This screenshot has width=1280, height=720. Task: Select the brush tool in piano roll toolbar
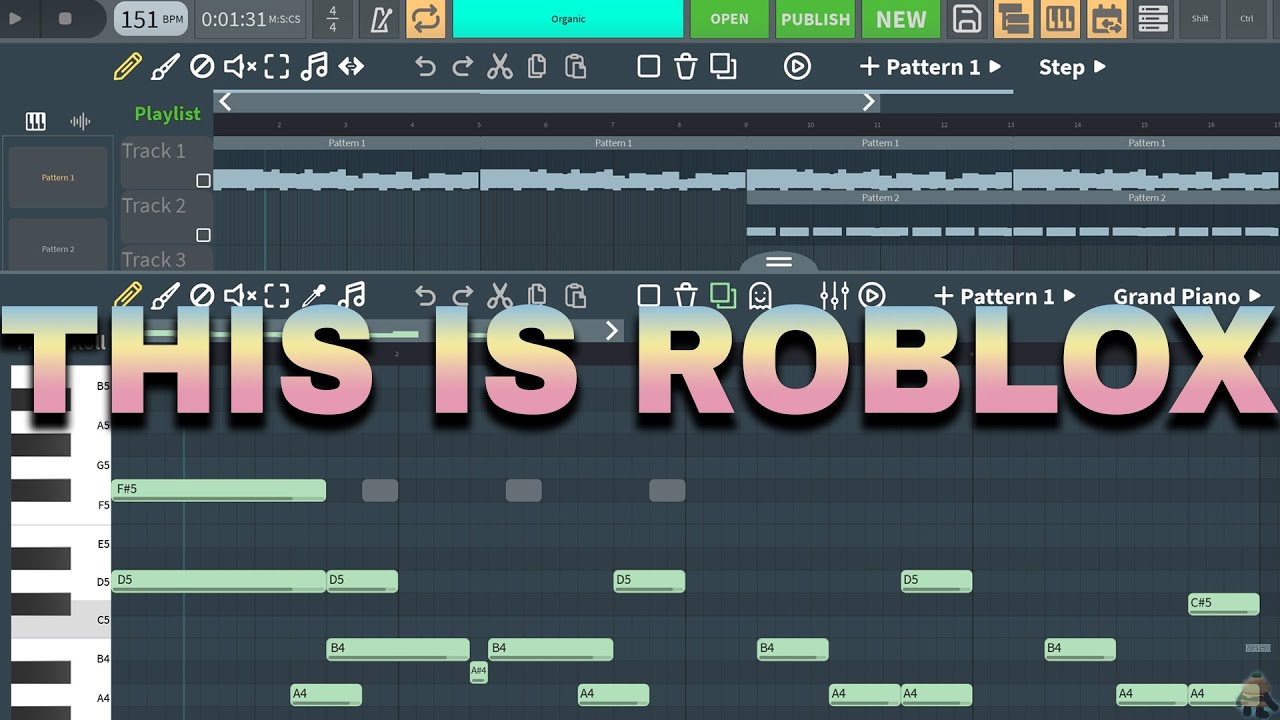point(165,296)
